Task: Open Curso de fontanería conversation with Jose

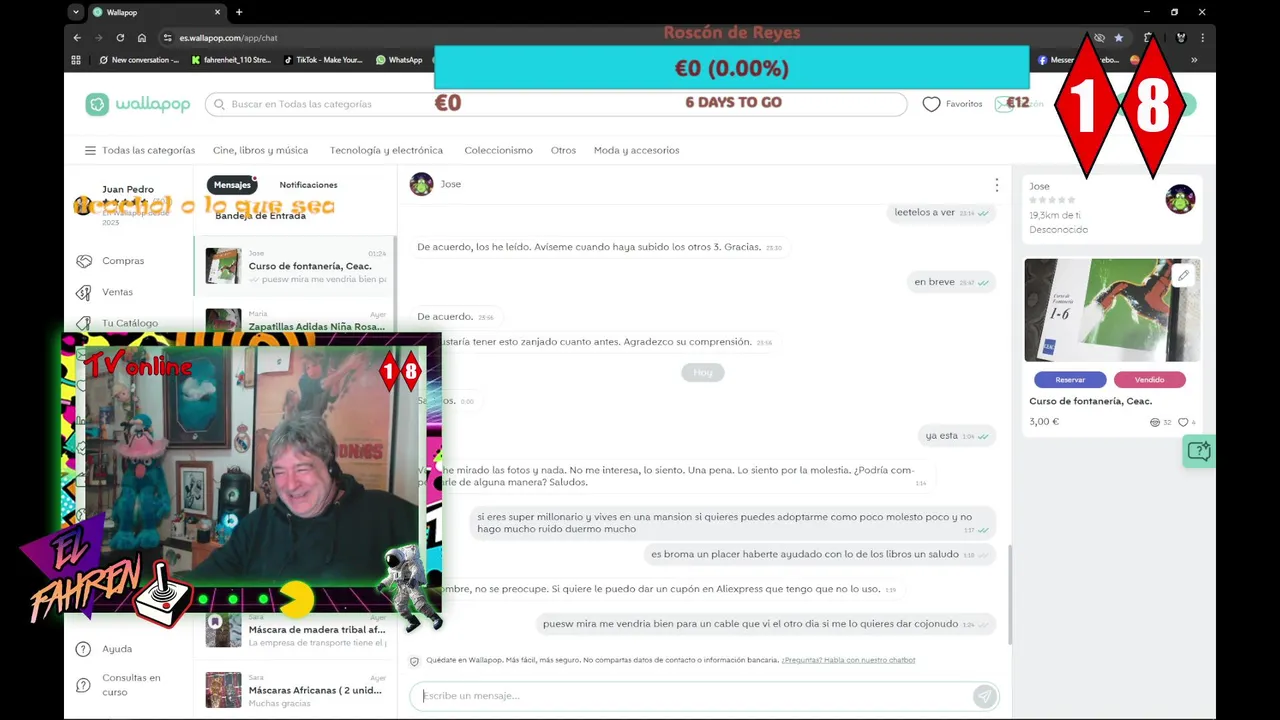Action: (294, 266)
